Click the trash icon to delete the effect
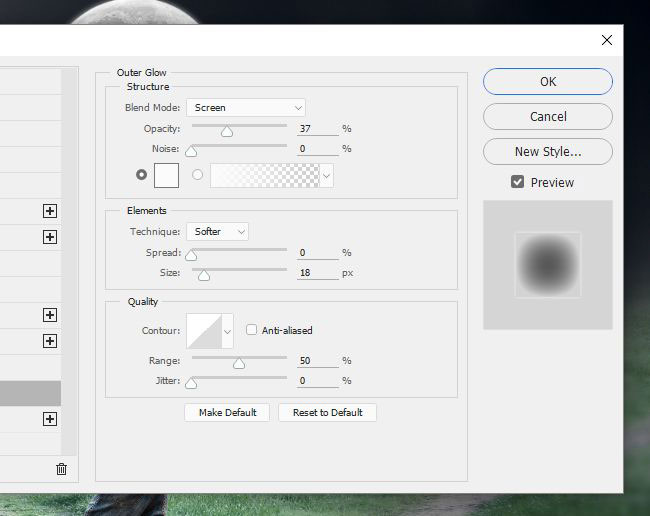The image size is (650, 516). click(61, 469)
